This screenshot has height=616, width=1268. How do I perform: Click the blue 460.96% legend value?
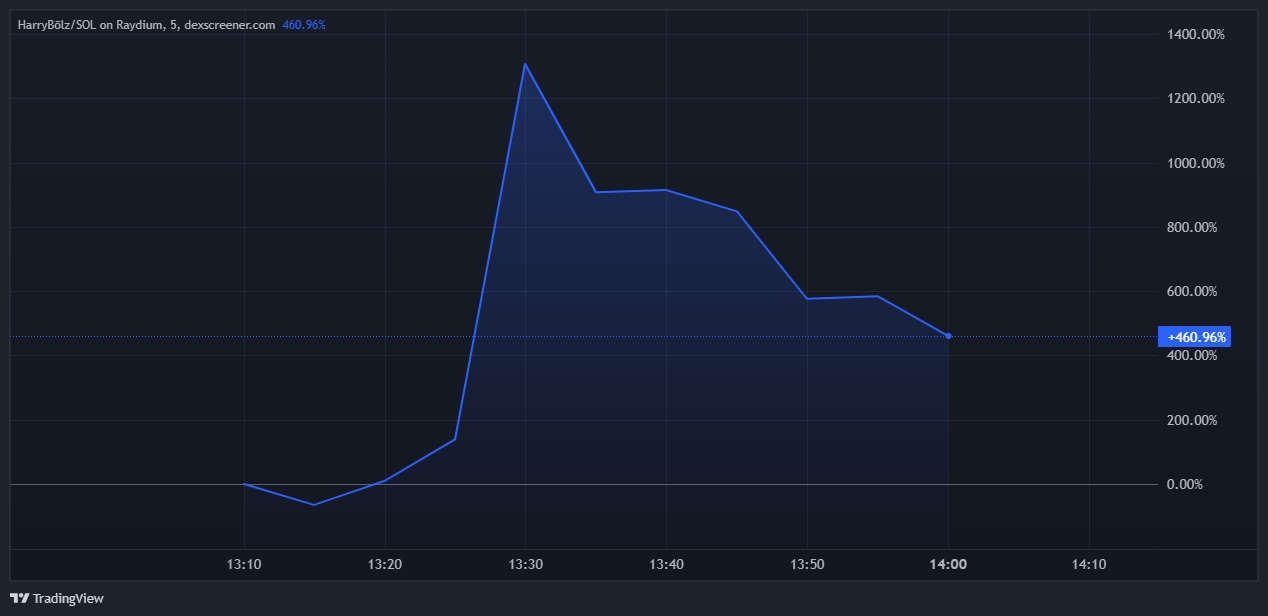pyautogui.click(x=303, y=25)
